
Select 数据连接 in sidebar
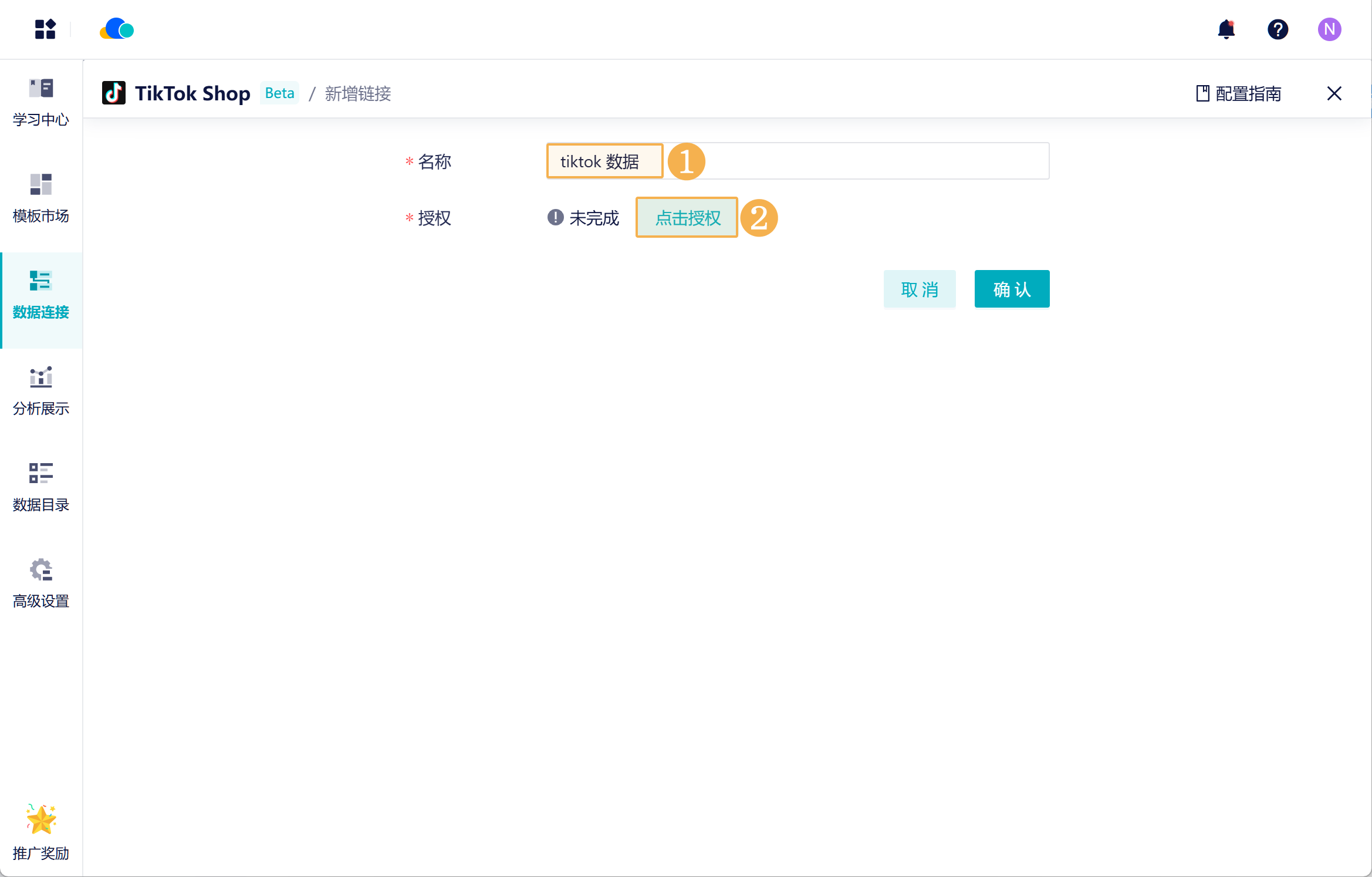pyautogui.click(x=41, y=295)
